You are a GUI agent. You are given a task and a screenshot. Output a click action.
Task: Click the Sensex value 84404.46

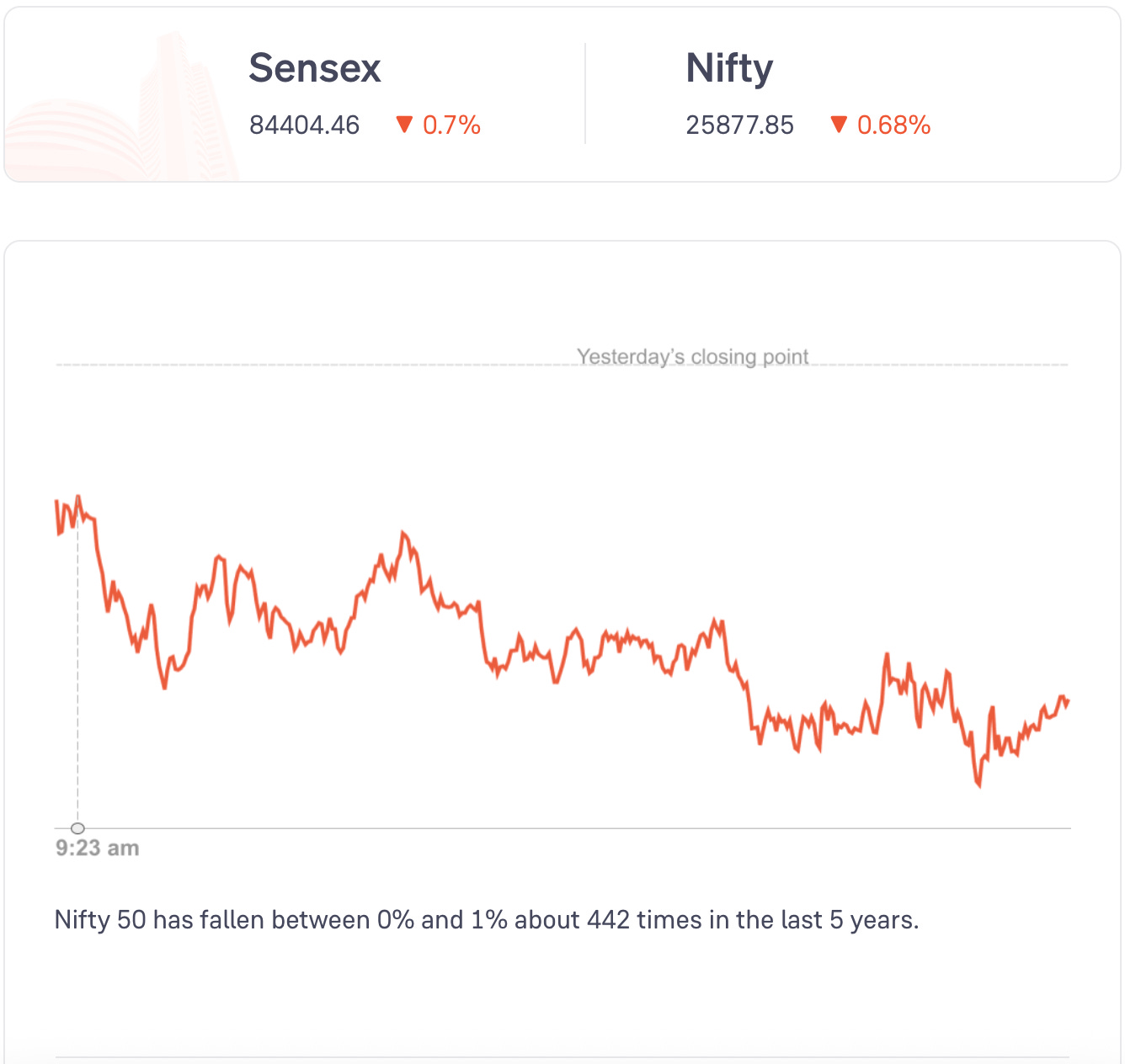tap(304, 125)
